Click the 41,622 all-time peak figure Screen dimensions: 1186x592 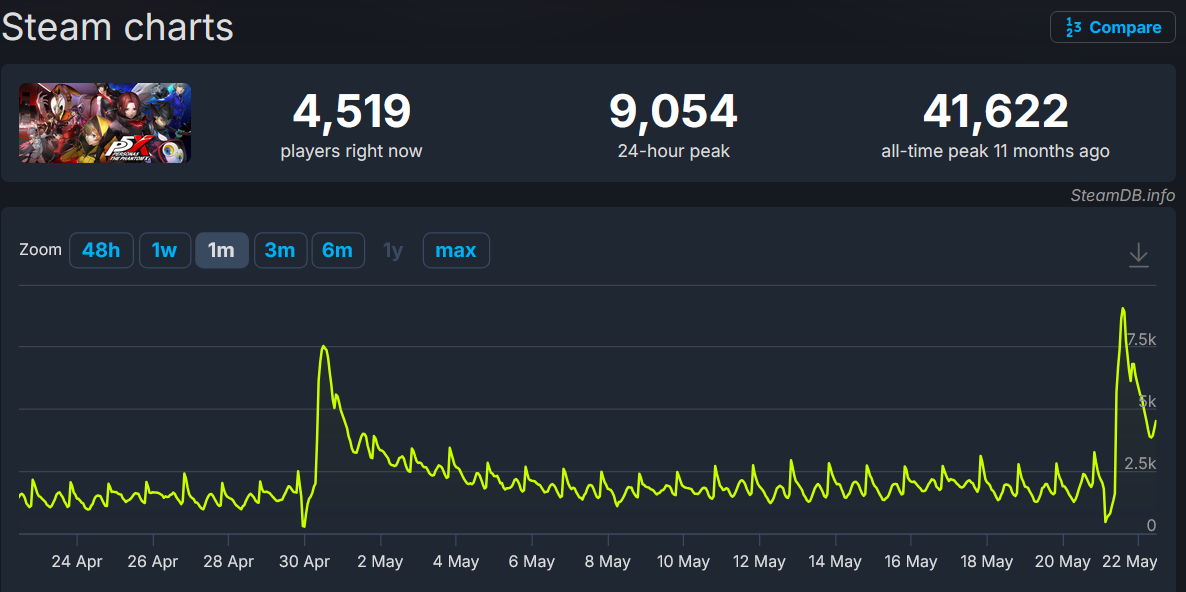(995, 111)
